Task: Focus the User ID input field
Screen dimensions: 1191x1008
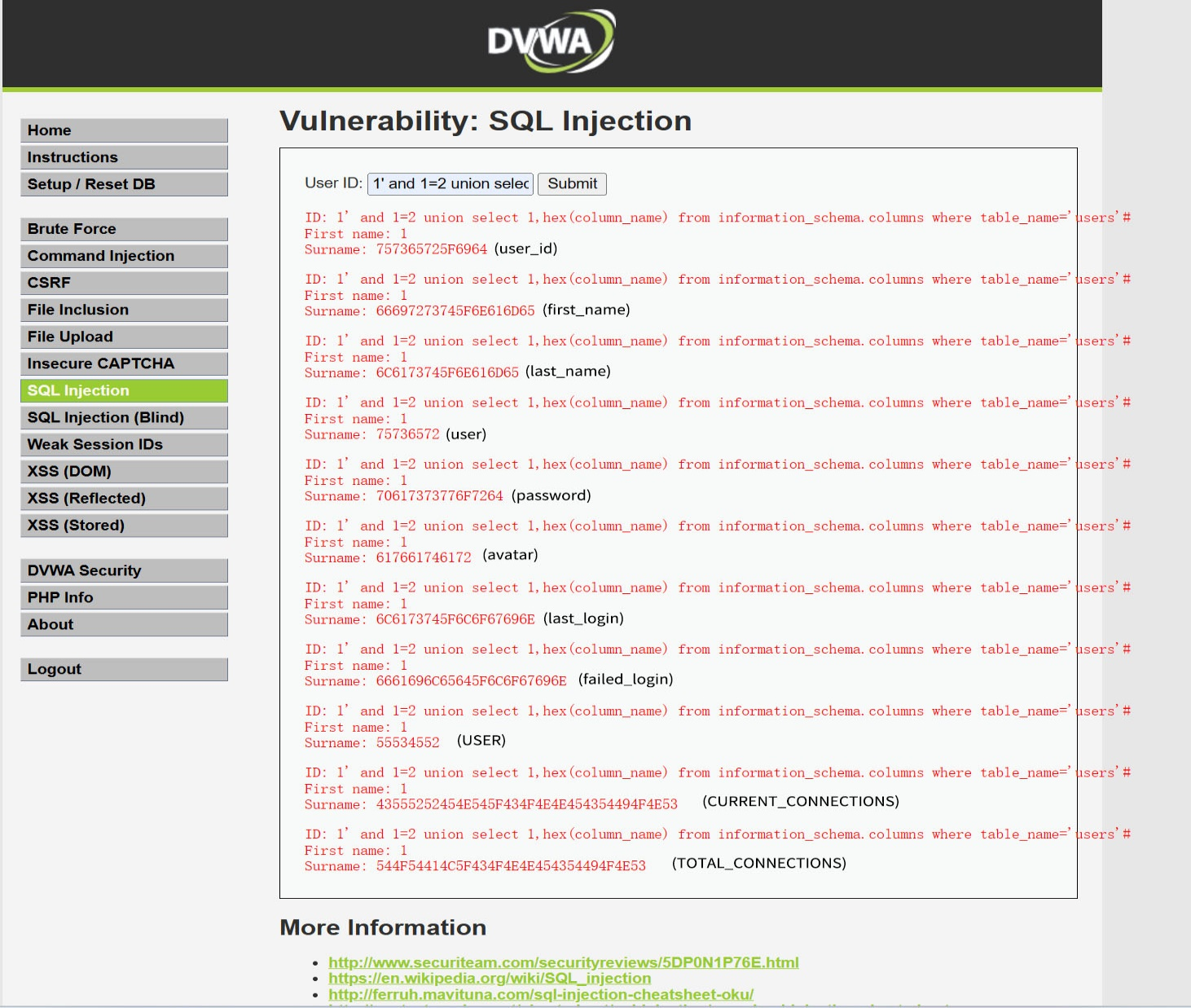Action: pos(450,184)
